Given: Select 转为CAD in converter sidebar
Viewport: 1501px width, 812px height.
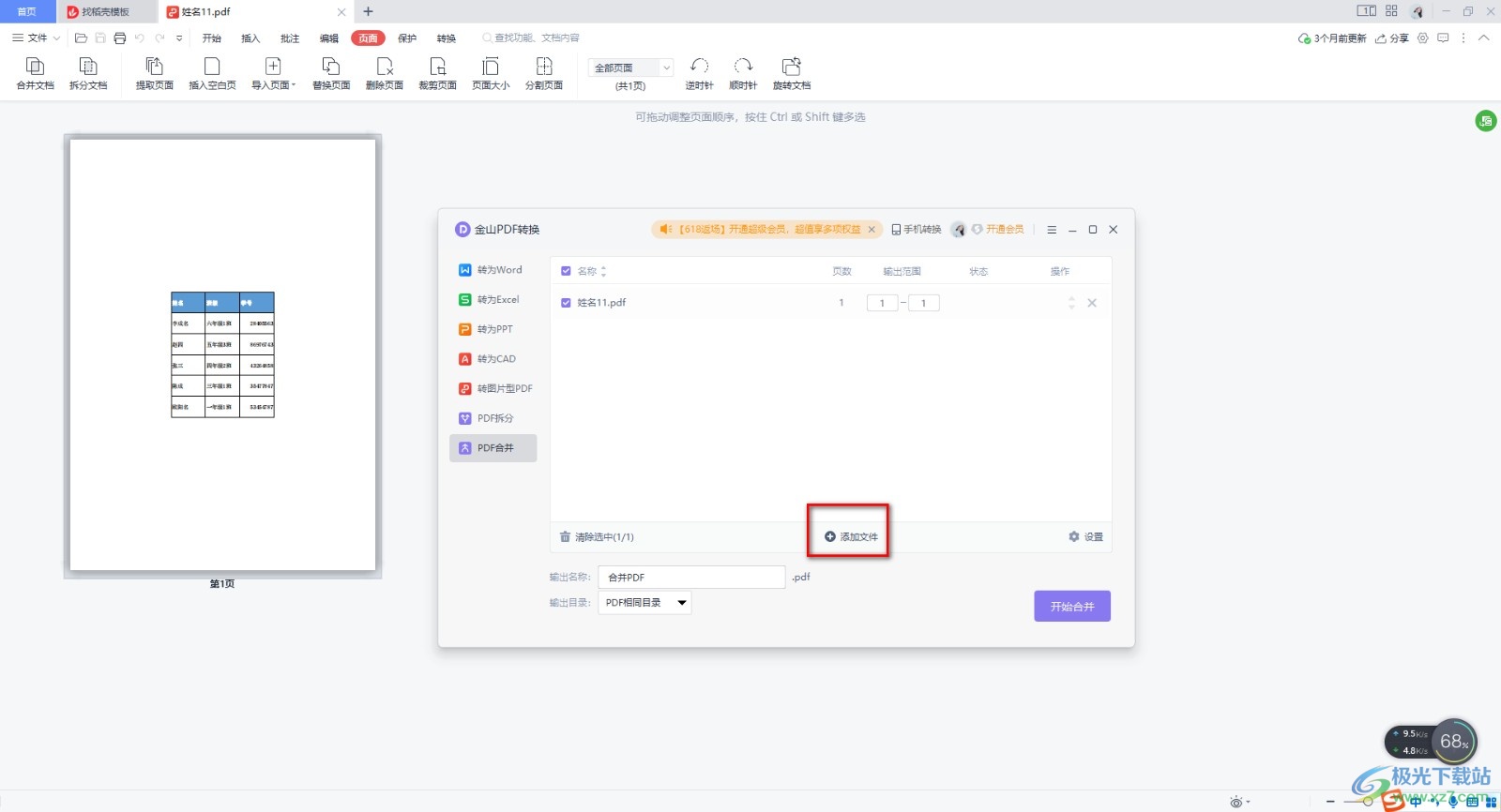Looking at the screenshot, I should [493, 359].
